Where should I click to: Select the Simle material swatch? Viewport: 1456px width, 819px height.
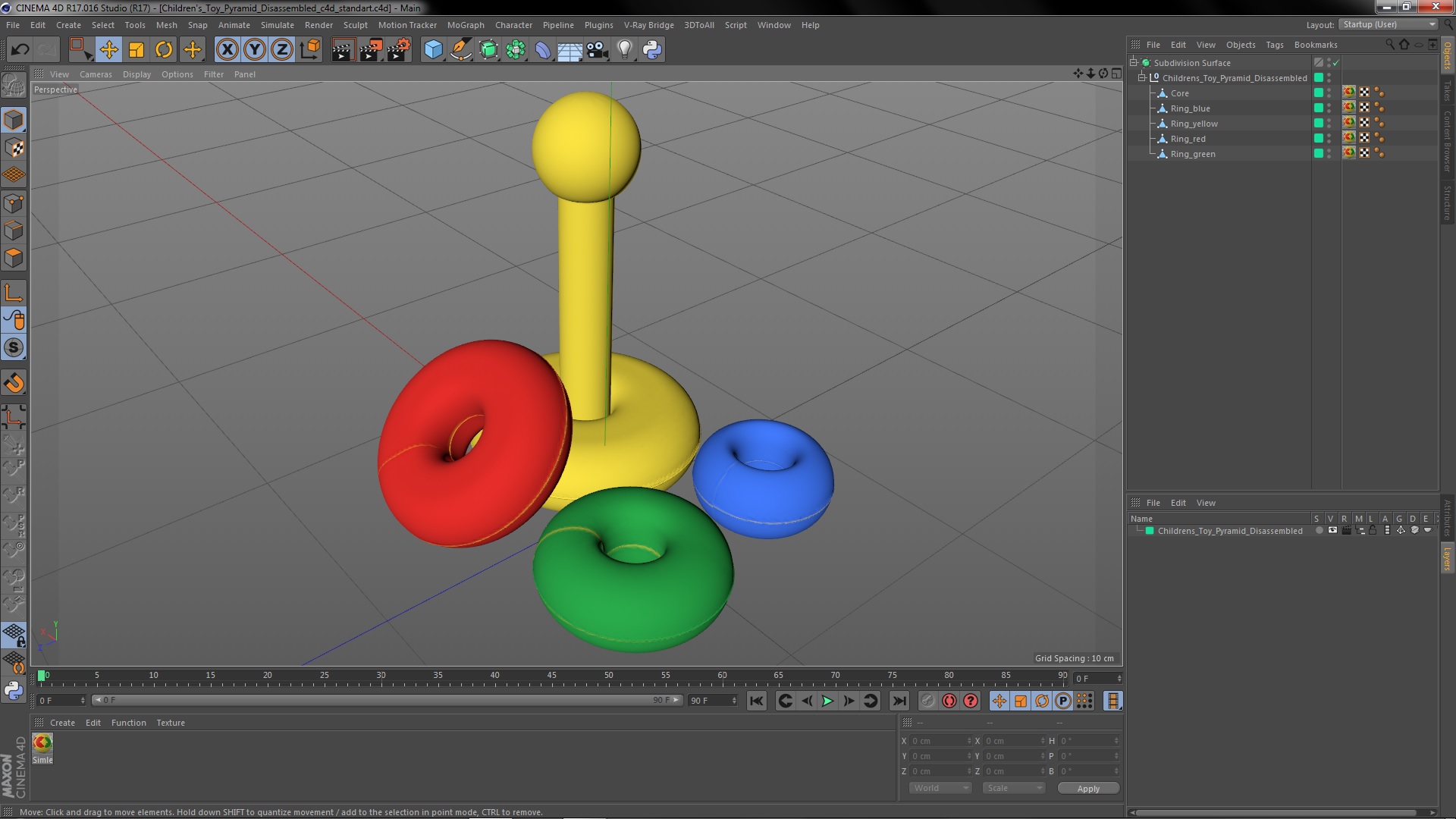pos(42,743)
